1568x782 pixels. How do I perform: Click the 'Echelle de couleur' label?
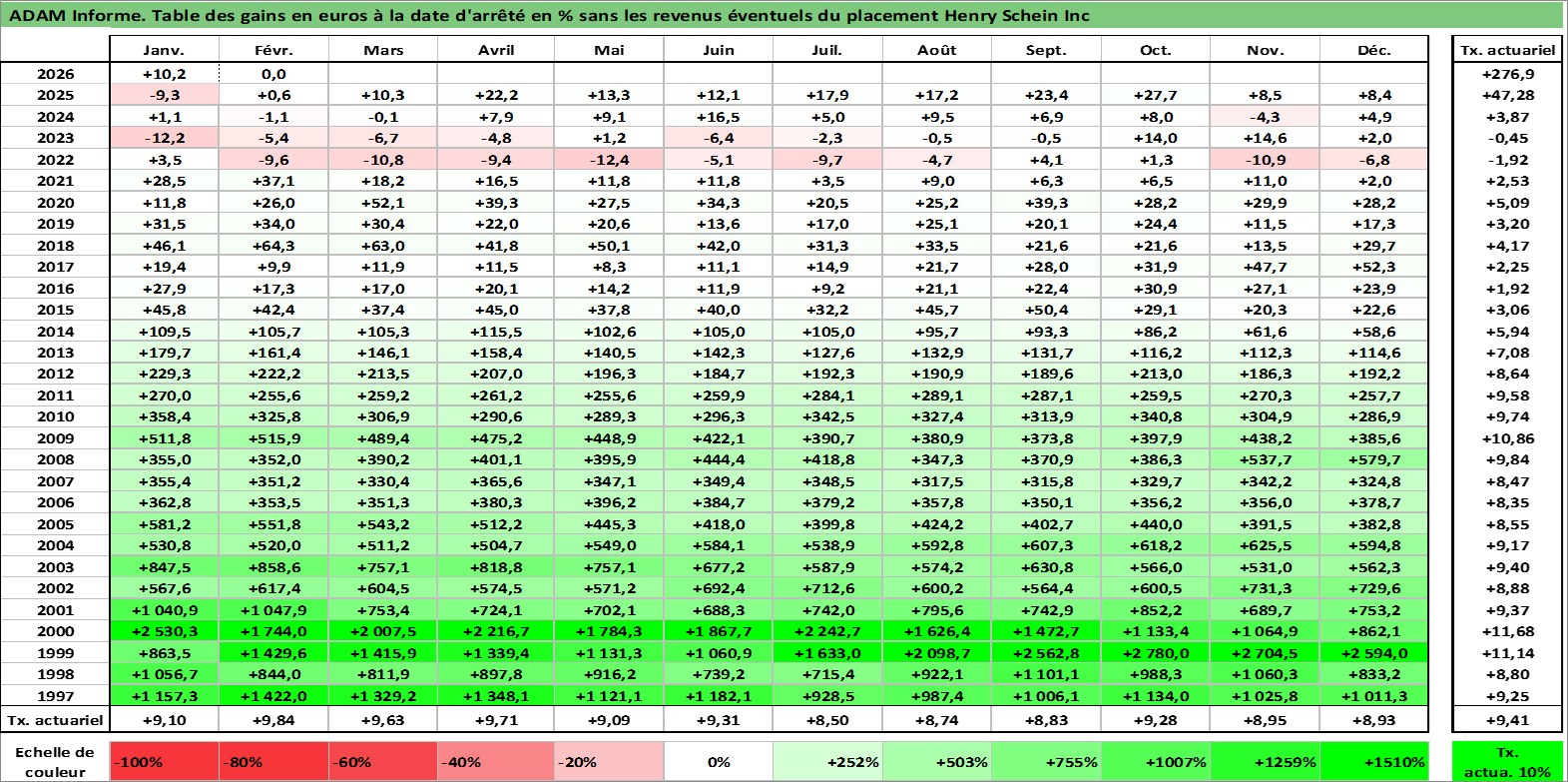pos(55,761)
